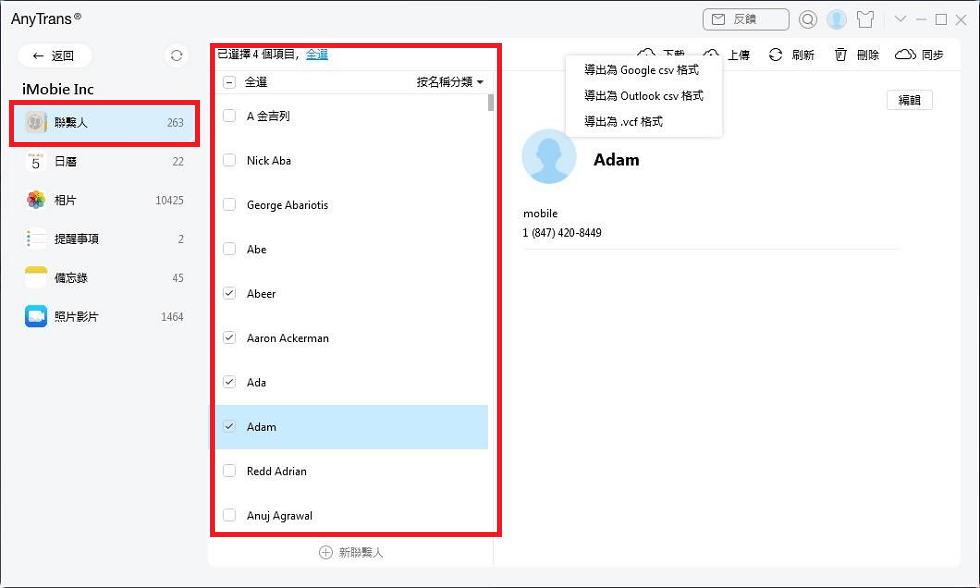Select contact name Aaron Ackerman
The width and height of the screenshot is (980, 588).
(x=288, y=338)
